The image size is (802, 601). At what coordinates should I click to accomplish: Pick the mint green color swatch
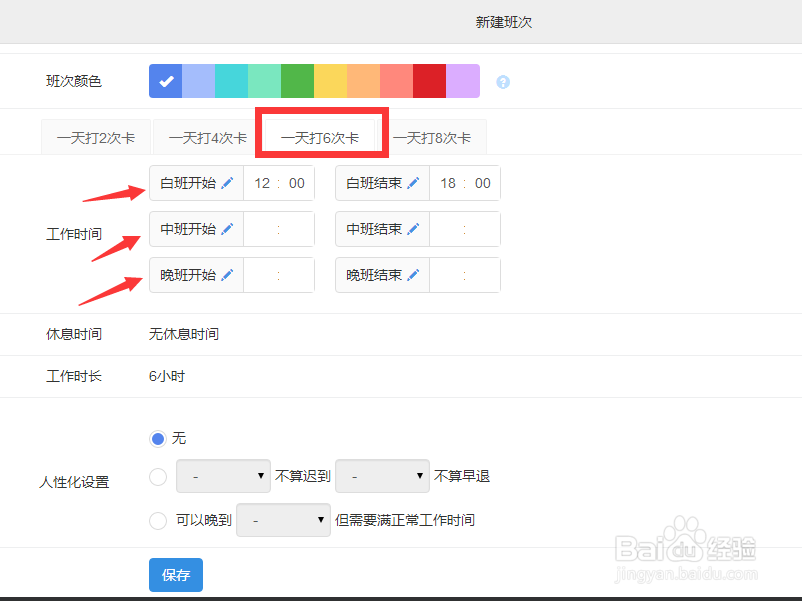pos(264,81)
